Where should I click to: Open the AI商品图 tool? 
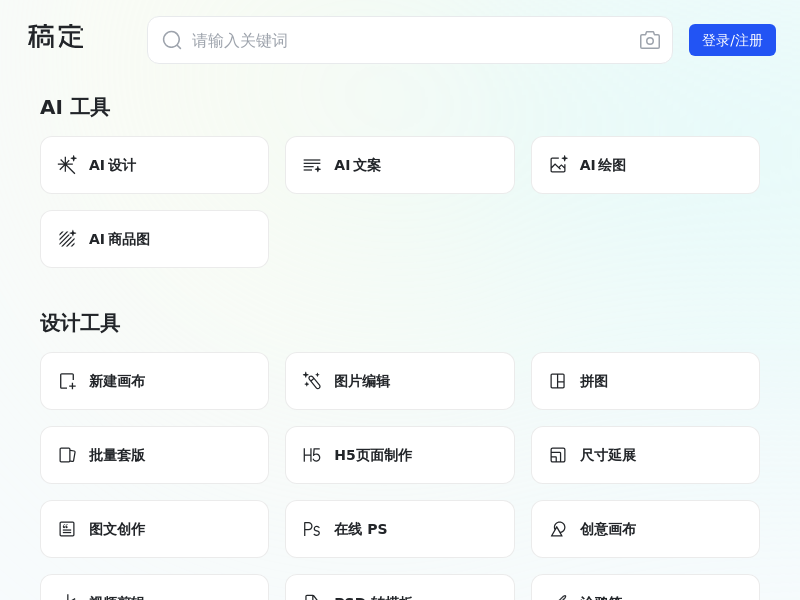(x=154, y=239)
